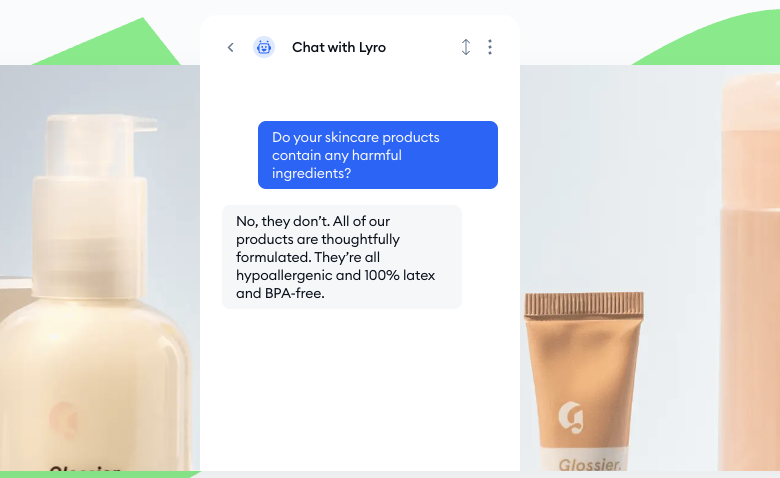Select Lyro's gray reply about hypoallergenic products
The height and width of the screenshot is (478, 780).
(342, 257)
